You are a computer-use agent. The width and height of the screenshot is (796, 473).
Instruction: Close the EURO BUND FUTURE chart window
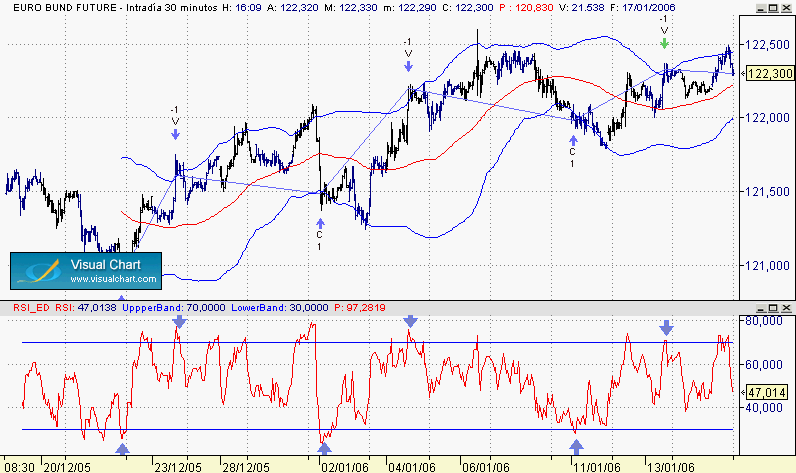[x=786, y=8]
